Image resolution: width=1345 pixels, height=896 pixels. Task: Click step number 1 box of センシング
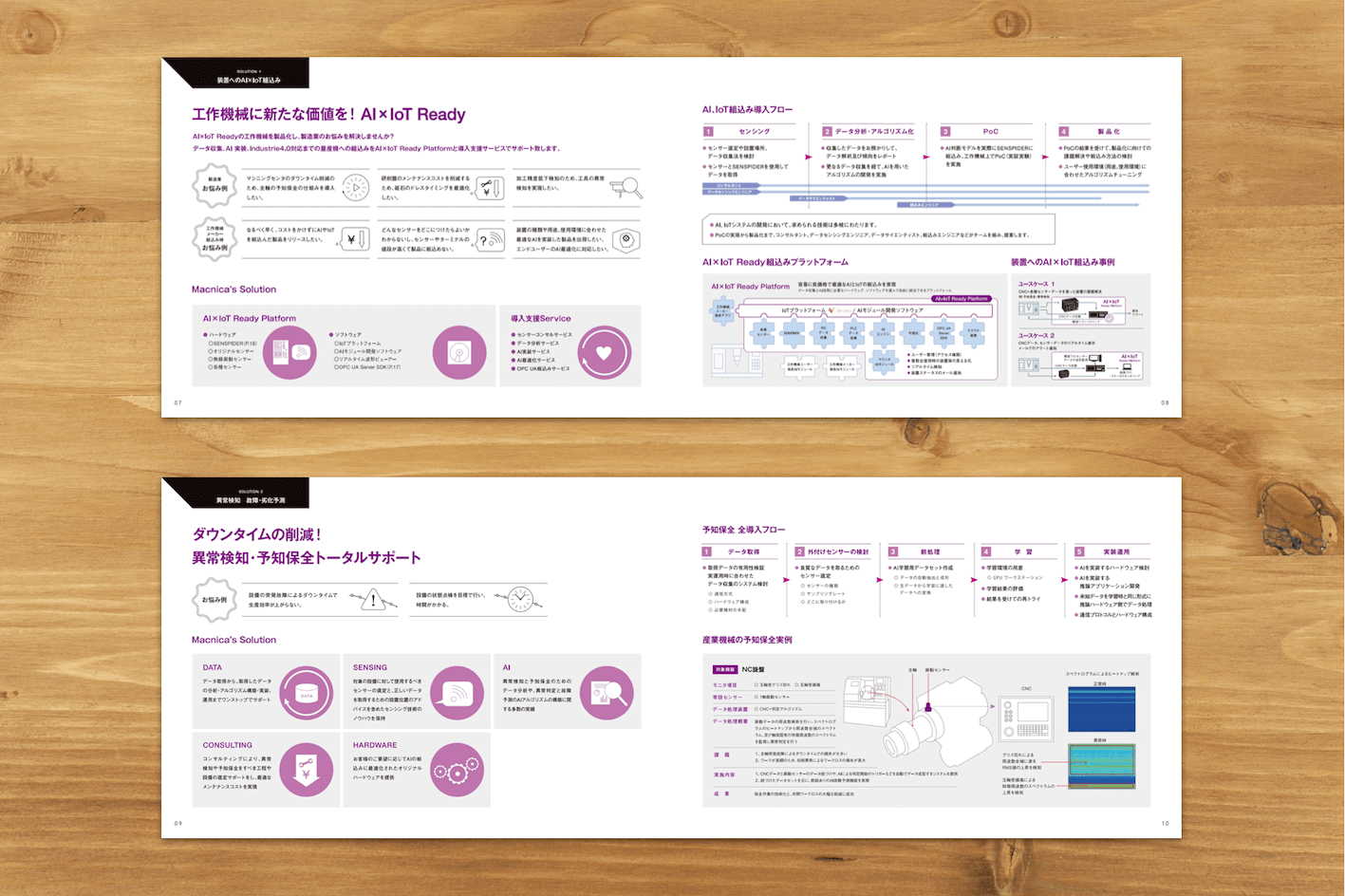pyautogui.click(x=708, y=131)
